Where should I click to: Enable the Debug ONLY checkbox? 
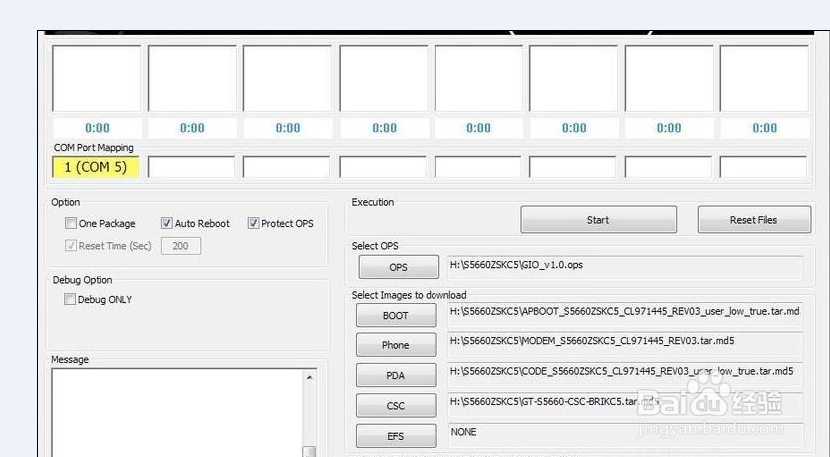[70, 299]
